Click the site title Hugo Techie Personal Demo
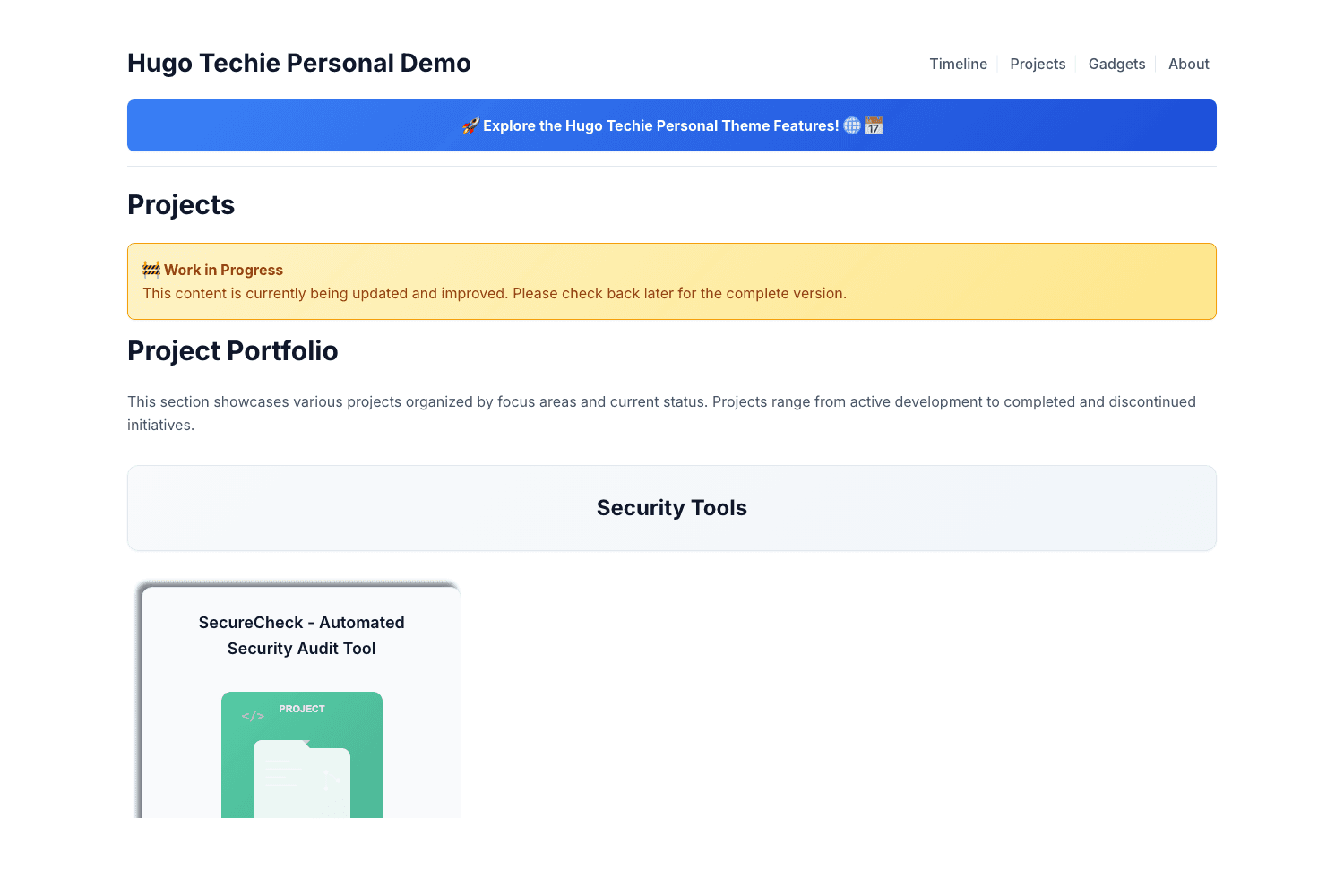 pyautogui.click(x=299, y=63)
